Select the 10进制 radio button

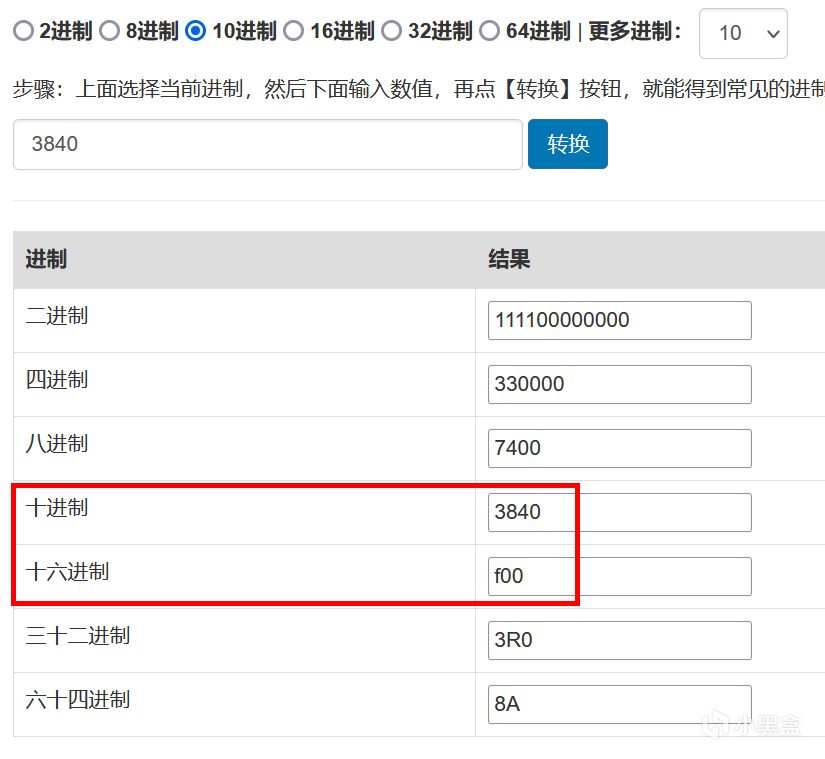(x=196, y=32)
